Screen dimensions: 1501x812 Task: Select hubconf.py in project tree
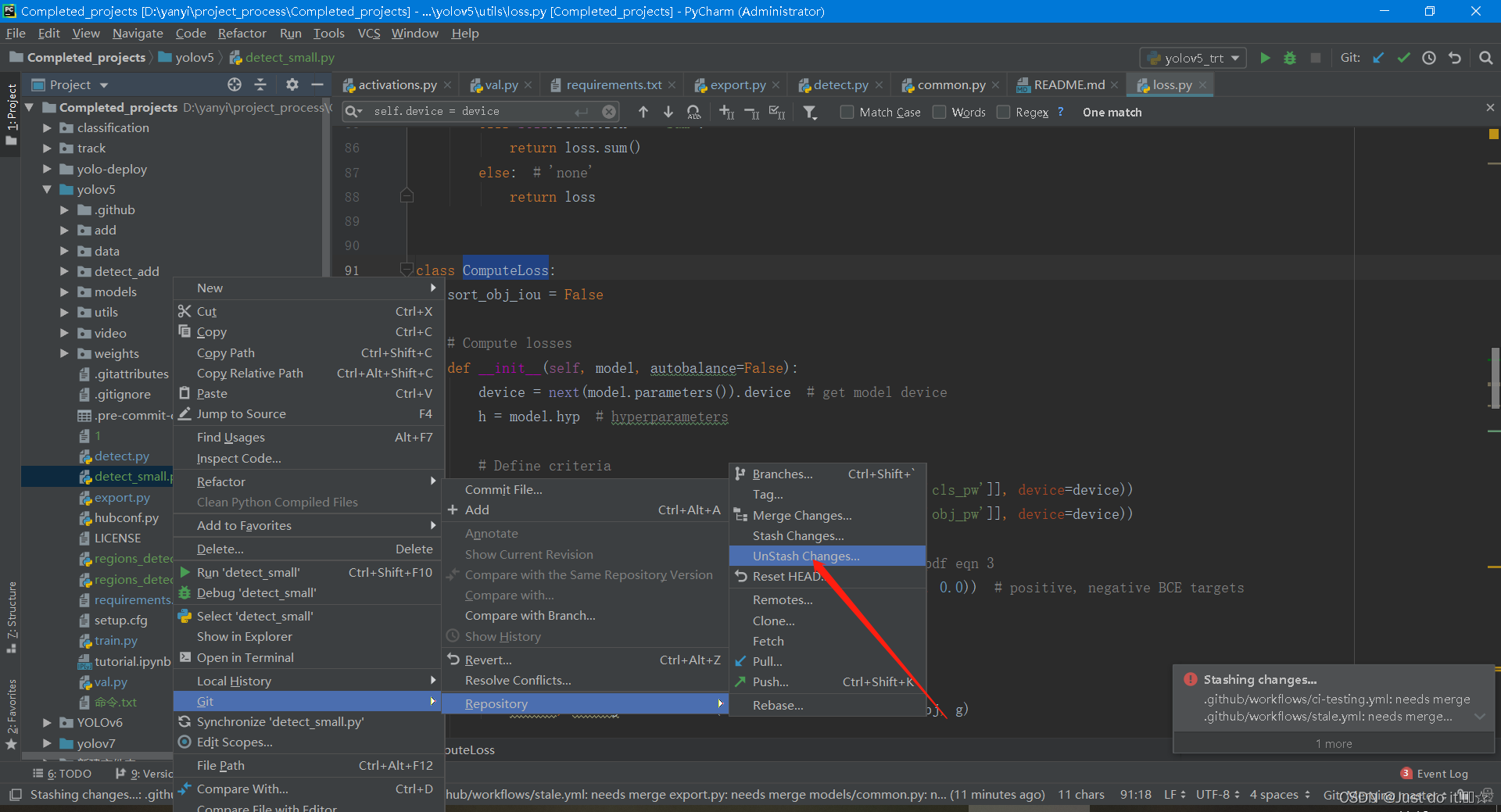(x=127, y=517)
